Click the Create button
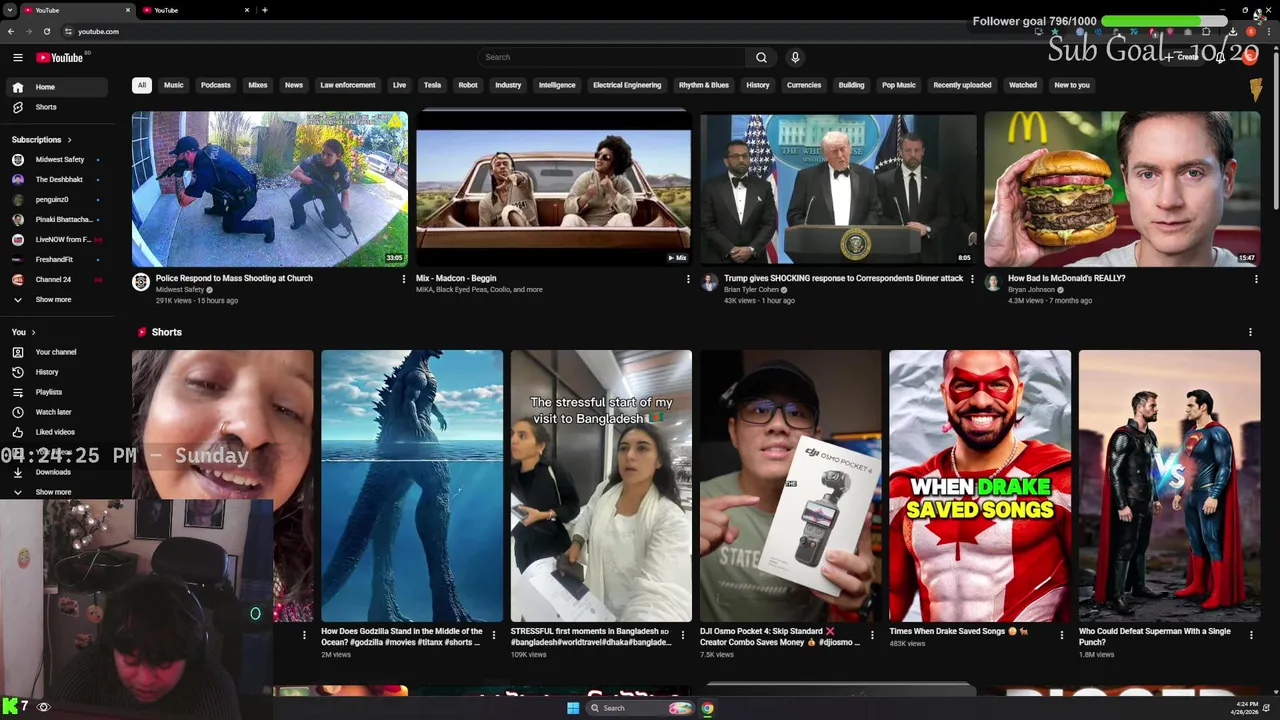Image resolution: width=1280 pixels, height=720 pixels. click(1184, 57)
